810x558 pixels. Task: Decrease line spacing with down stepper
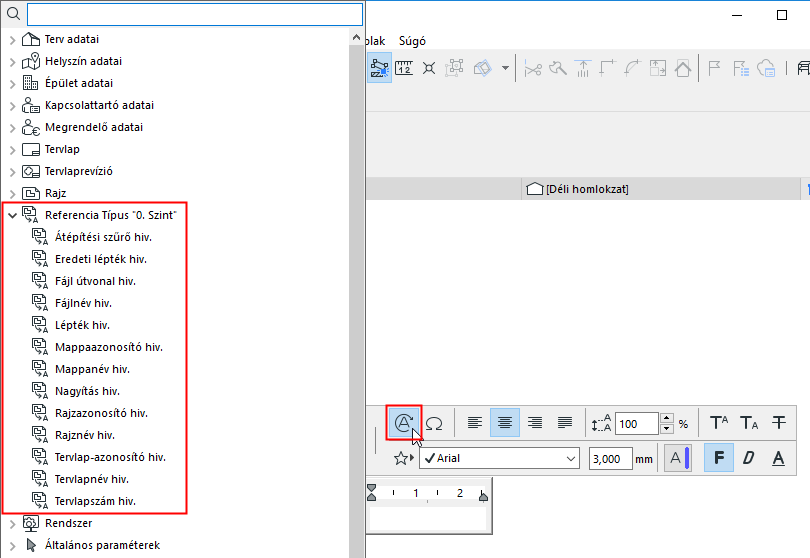(x=667, y=429)
